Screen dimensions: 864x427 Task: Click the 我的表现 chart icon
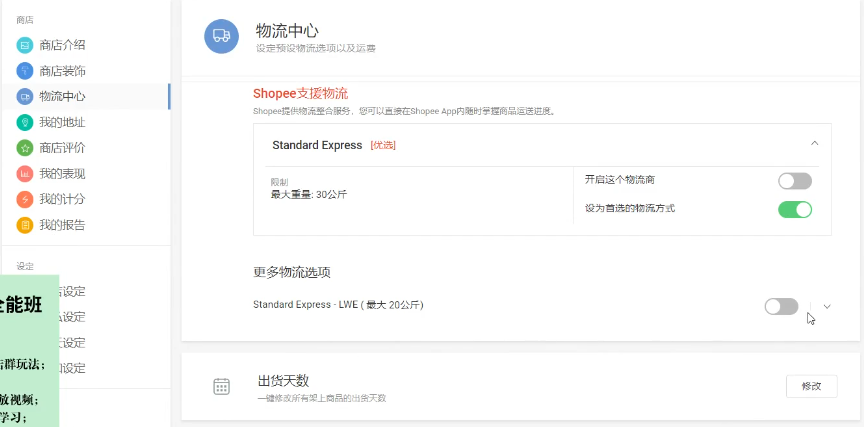pyautogui.click(x=25, y=174)
